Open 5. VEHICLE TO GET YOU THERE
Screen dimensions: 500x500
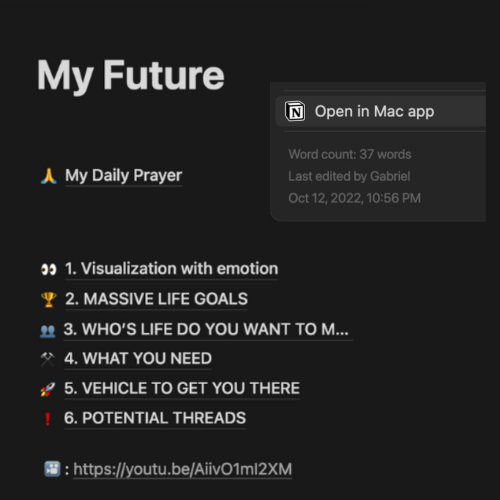tap(182, 388)
